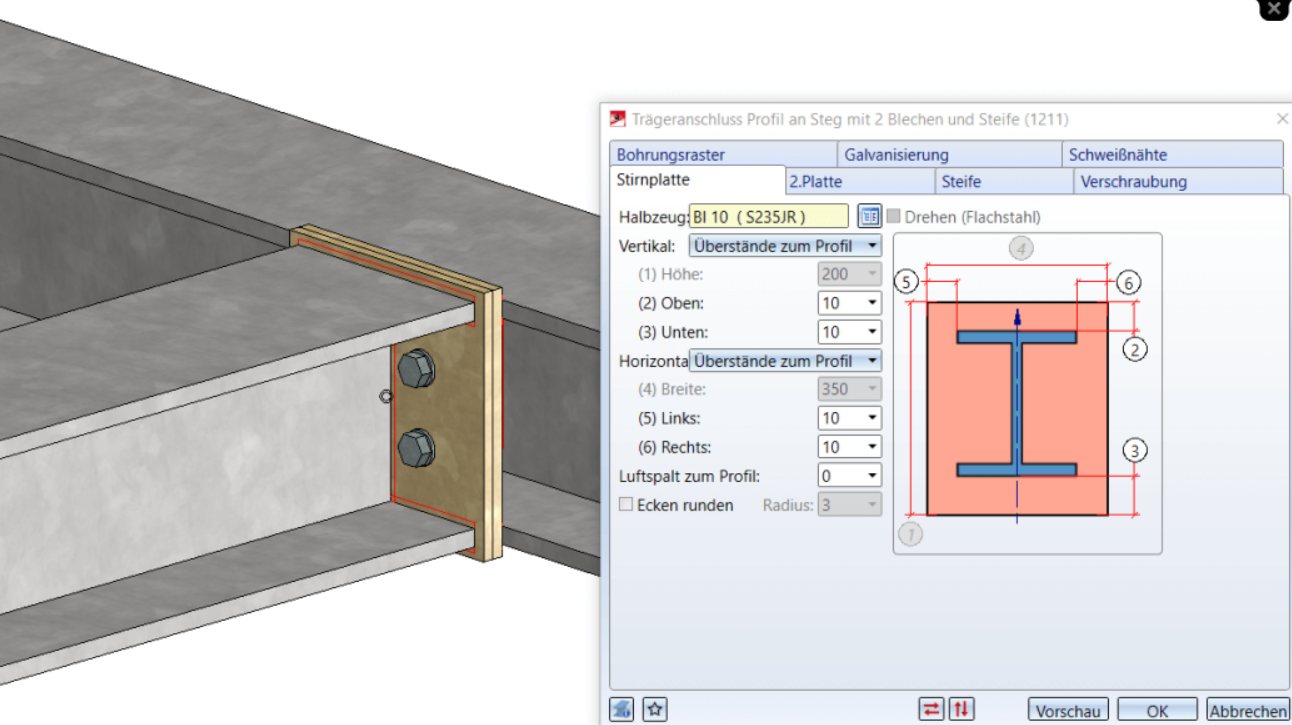Viewport: 1292px width, 725px height.
Task: Click the vertical swap arrows icon
Action: pyautogui.click(x=961, y=709)
